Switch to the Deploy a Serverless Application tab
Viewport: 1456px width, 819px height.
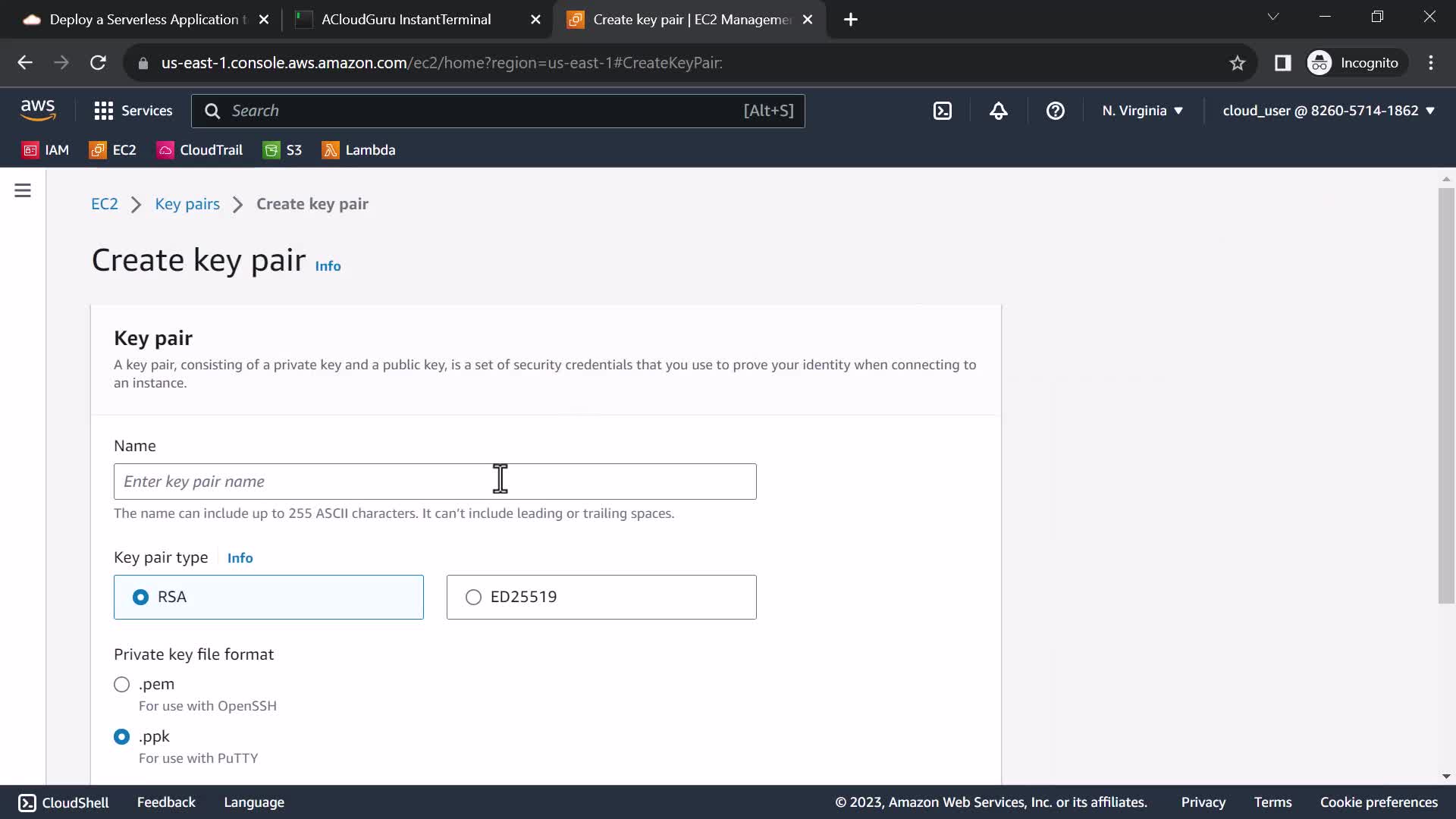(144, 20)
